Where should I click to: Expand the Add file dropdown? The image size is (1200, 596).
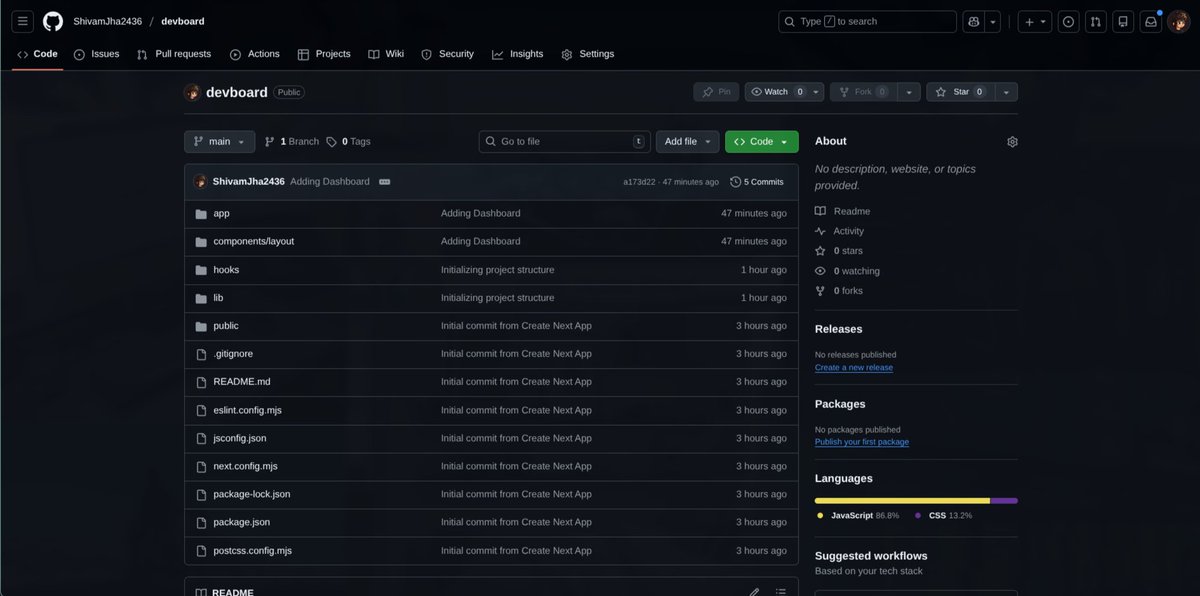[x=688, y=142]
